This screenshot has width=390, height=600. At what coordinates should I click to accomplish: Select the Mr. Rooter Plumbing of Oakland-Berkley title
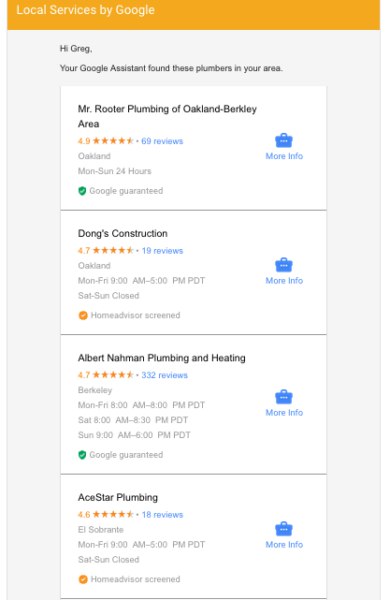[167, 116]
